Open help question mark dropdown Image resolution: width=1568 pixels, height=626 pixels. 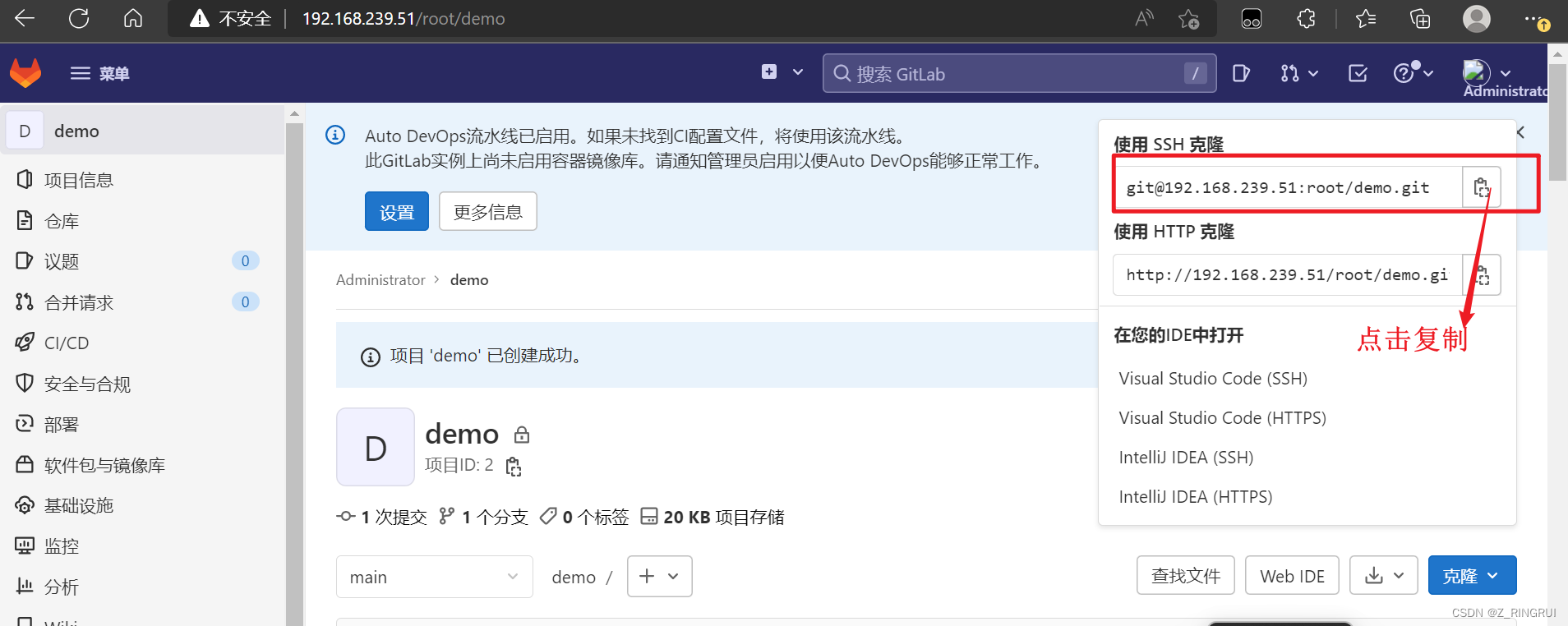point(1414,73)
